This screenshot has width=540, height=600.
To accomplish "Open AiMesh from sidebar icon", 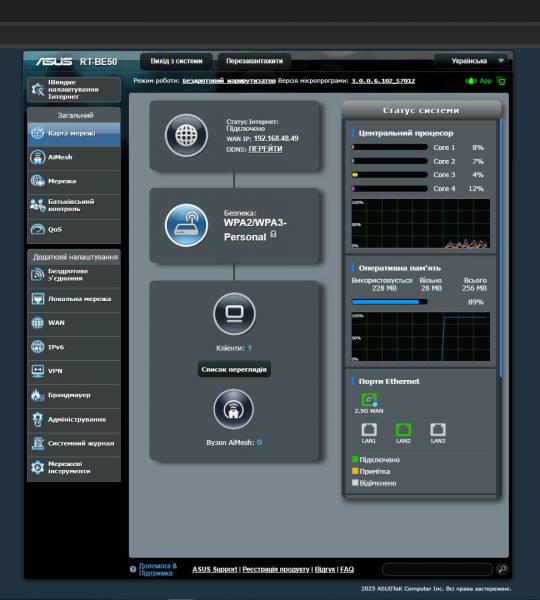I will click(x=38, y=157).
